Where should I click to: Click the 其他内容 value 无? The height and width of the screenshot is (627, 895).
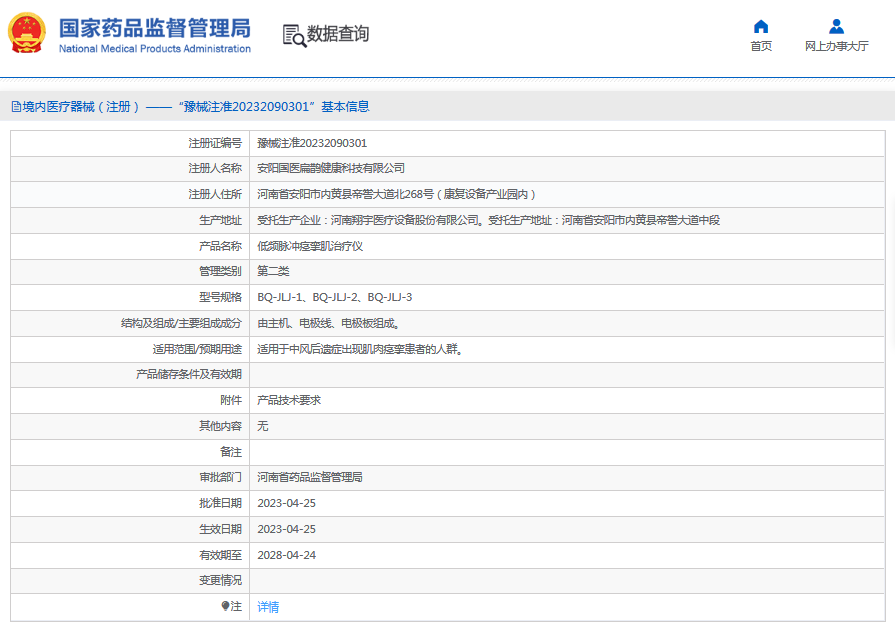[262, 426]
